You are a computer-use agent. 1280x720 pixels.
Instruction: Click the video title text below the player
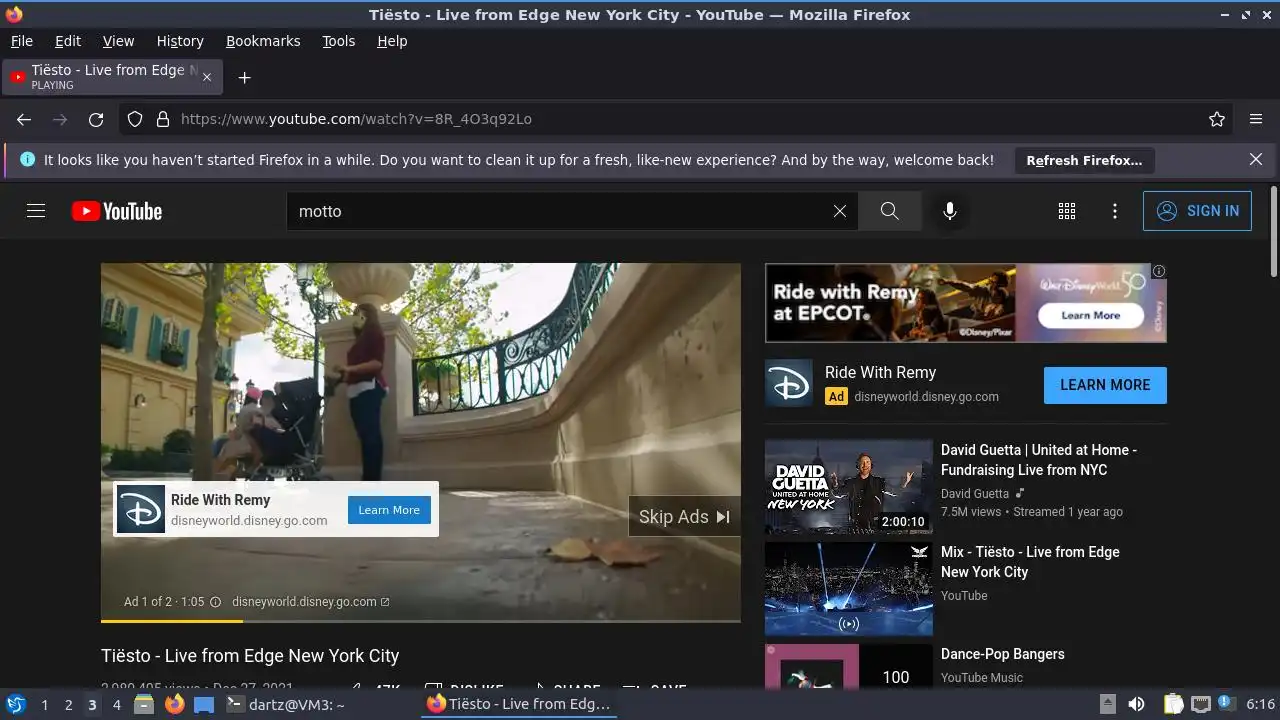250,656
